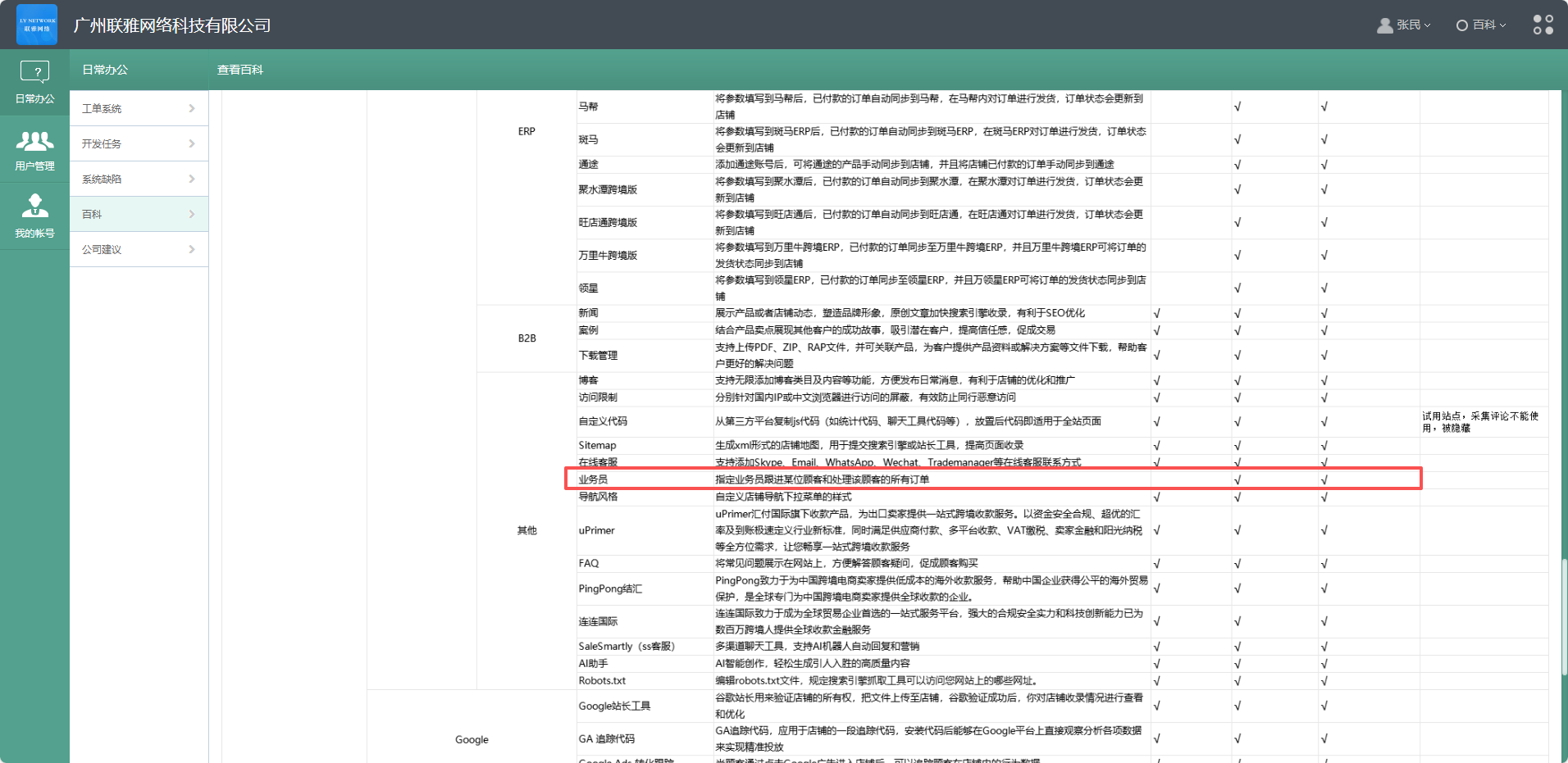Expand the 工单系统 menu item
The image size is (1568, 763).
point(139,108)
